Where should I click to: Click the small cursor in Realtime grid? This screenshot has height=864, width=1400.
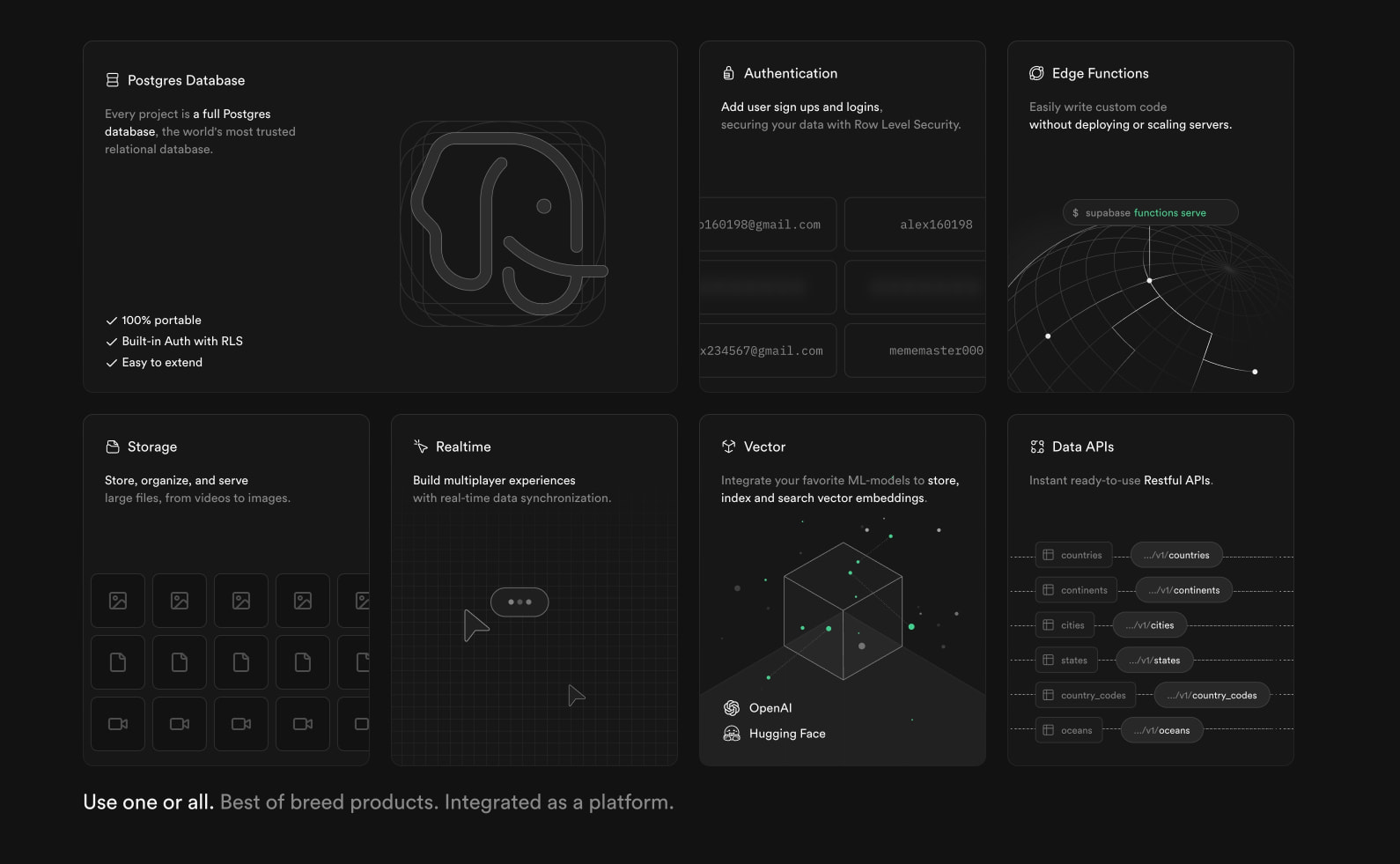576,696
